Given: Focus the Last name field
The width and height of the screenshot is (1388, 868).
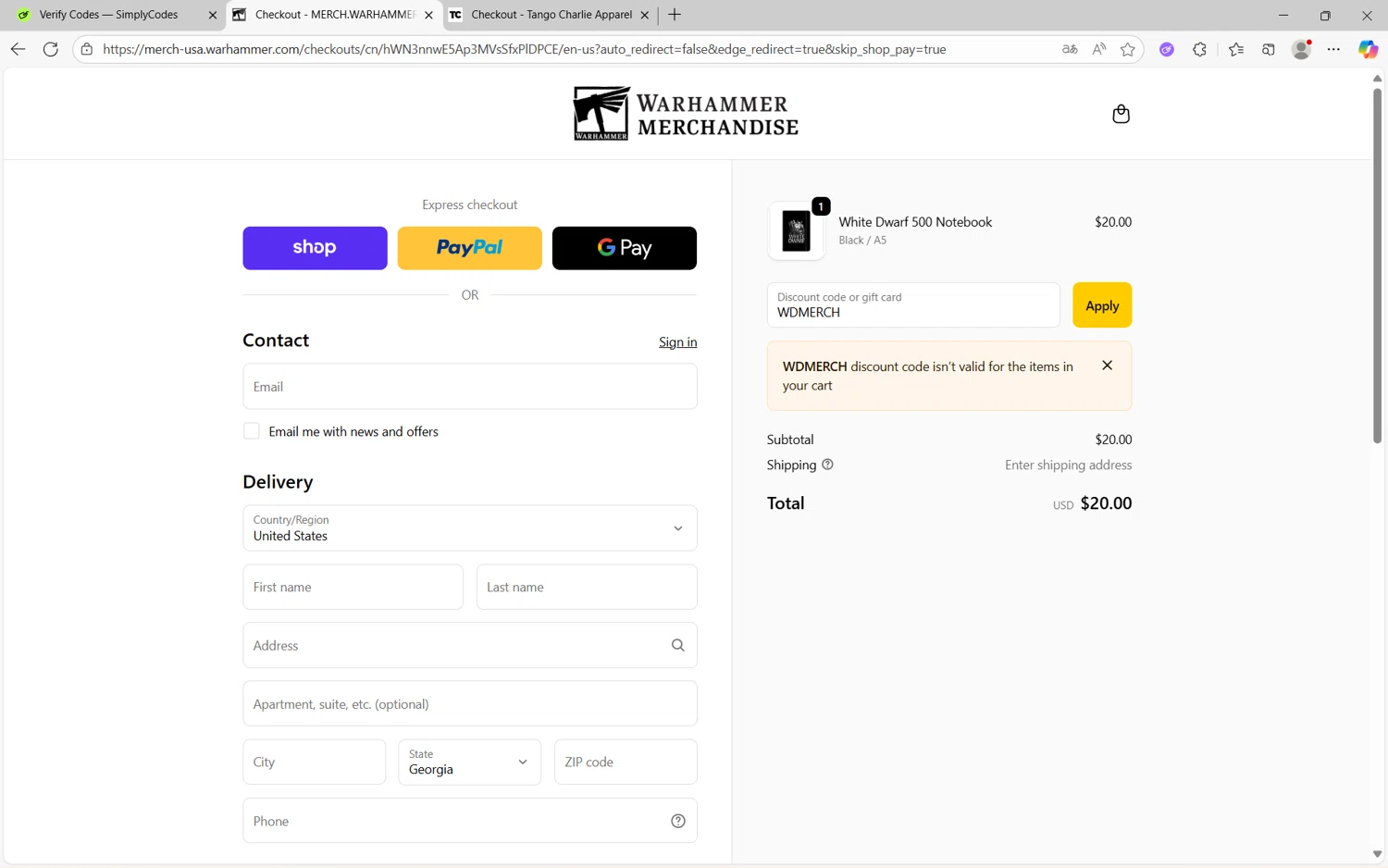Looking at the screenshot, I should coord(587,587).
